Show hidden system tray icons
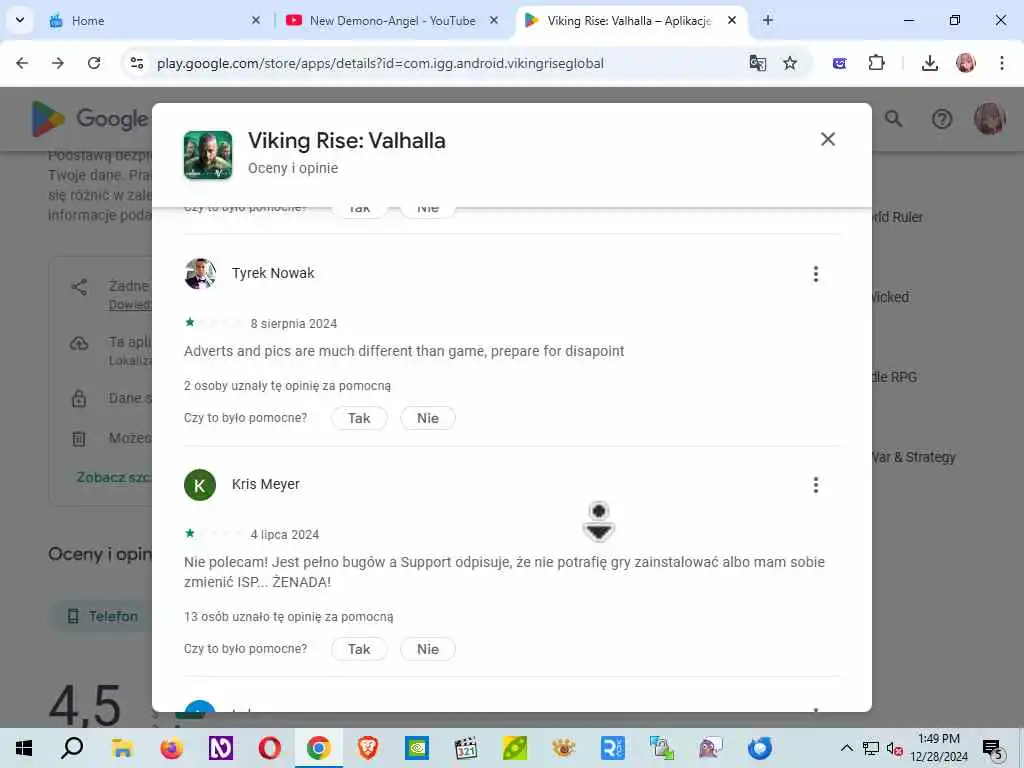This screenshot has height=768, width=1024. pos(846,748)
